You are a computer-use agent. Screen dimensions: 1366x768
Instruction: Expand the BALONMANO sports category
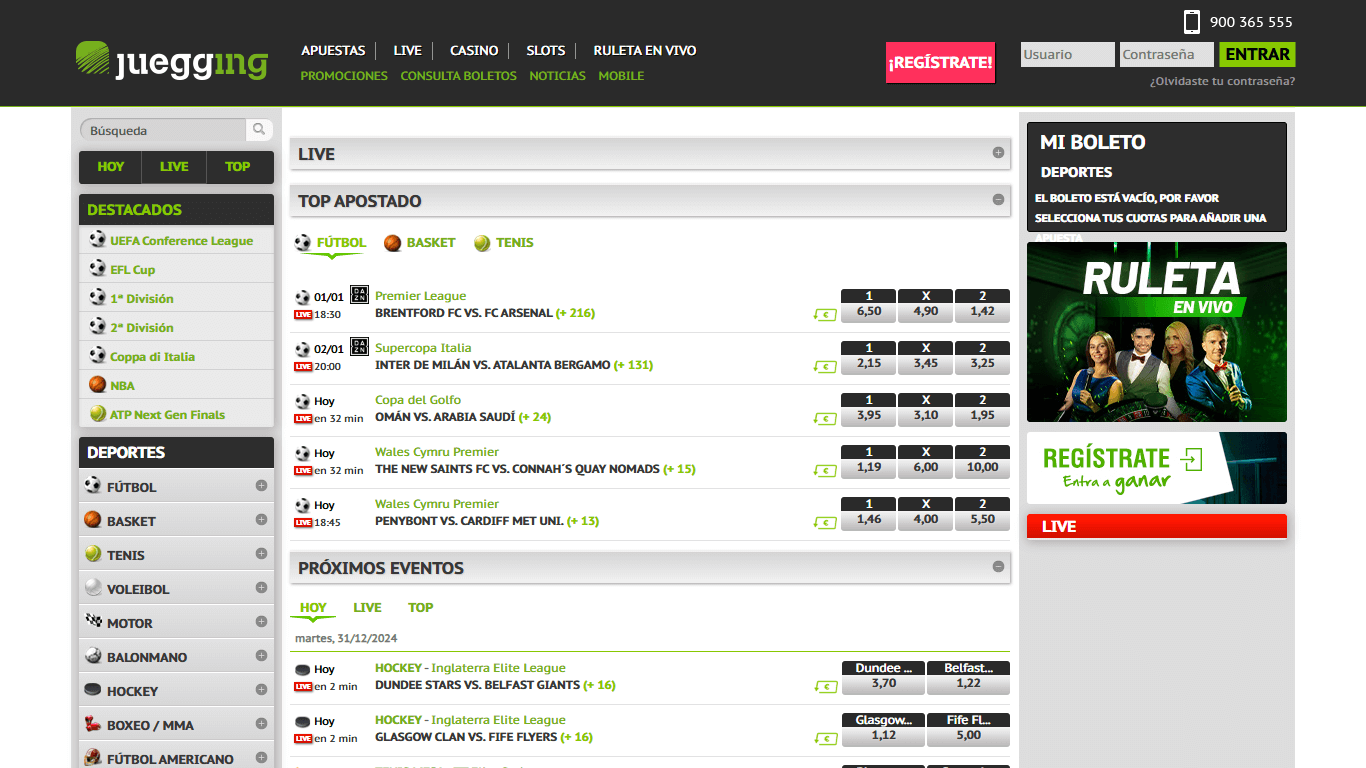tap(261, 656)
